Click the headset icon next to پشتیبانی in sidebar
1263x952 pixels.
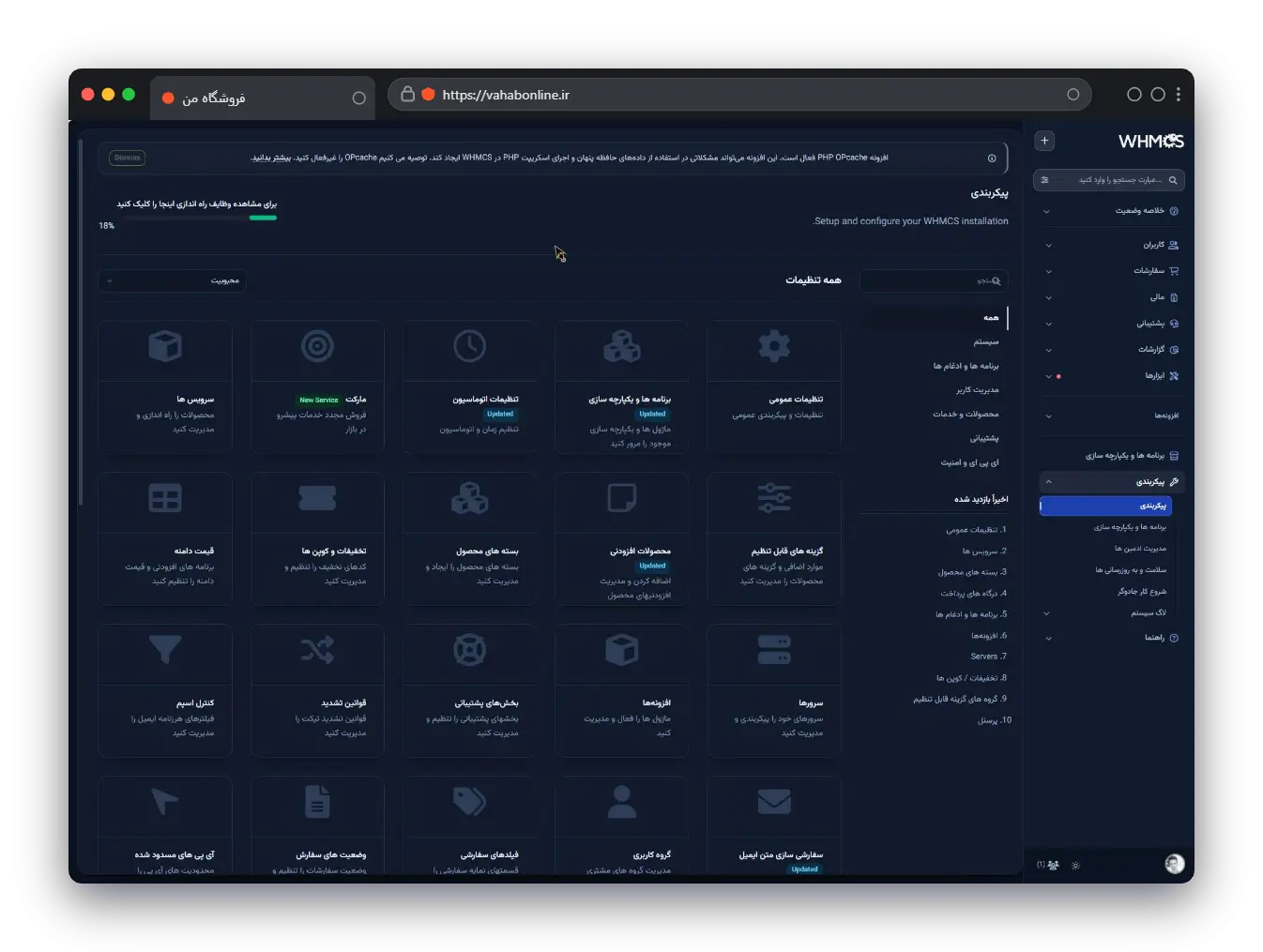click(x=1174, y=324)
